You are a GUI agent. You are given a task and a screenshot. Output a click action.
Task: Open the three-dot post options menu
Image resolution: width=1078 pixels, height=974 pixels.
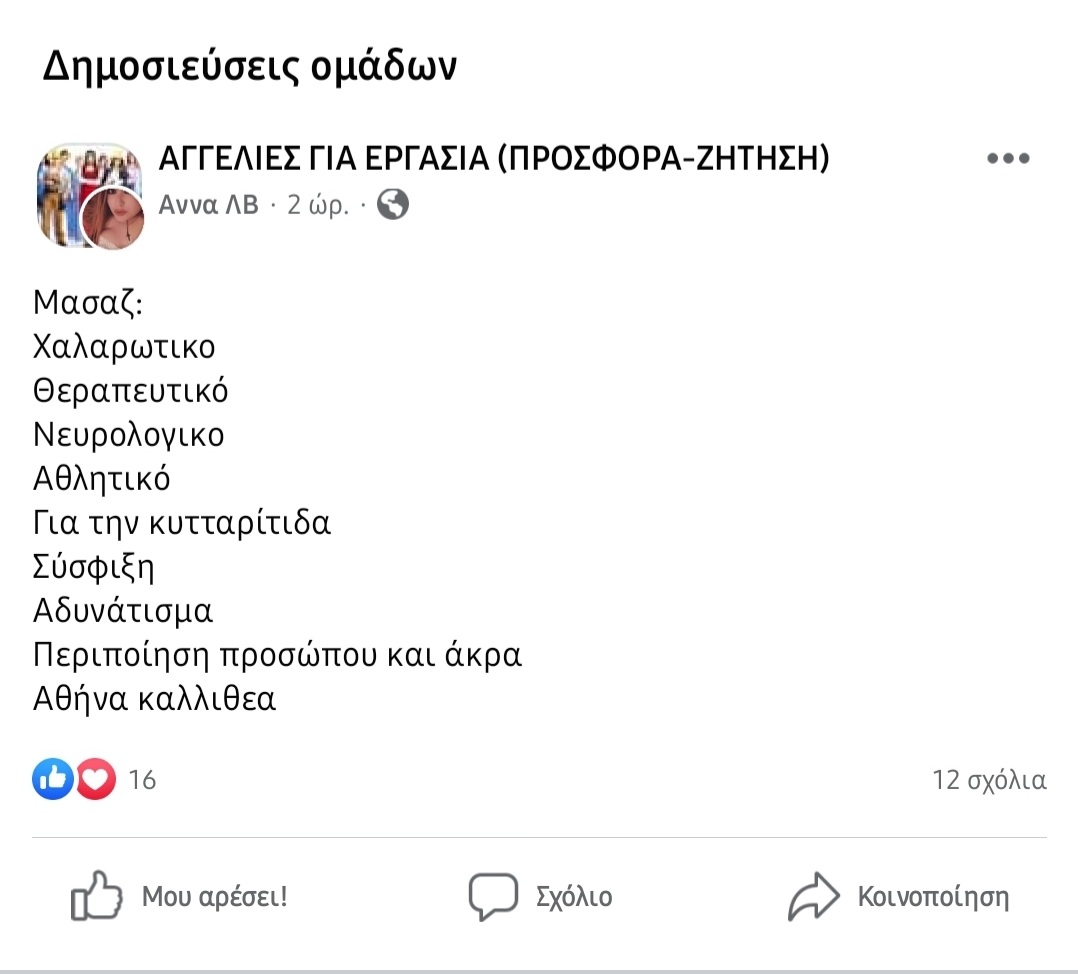1008,159
